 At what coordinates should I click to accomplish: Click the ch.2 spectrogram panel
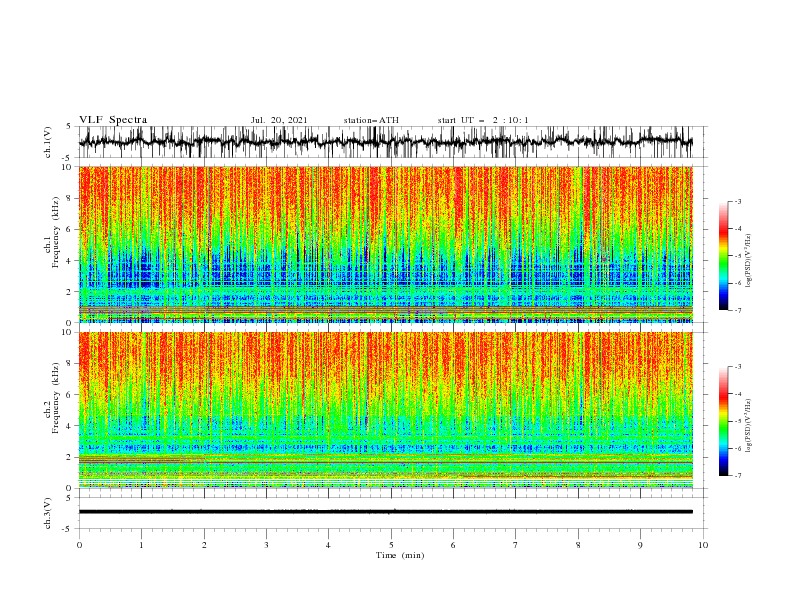[x=386, y=410]
